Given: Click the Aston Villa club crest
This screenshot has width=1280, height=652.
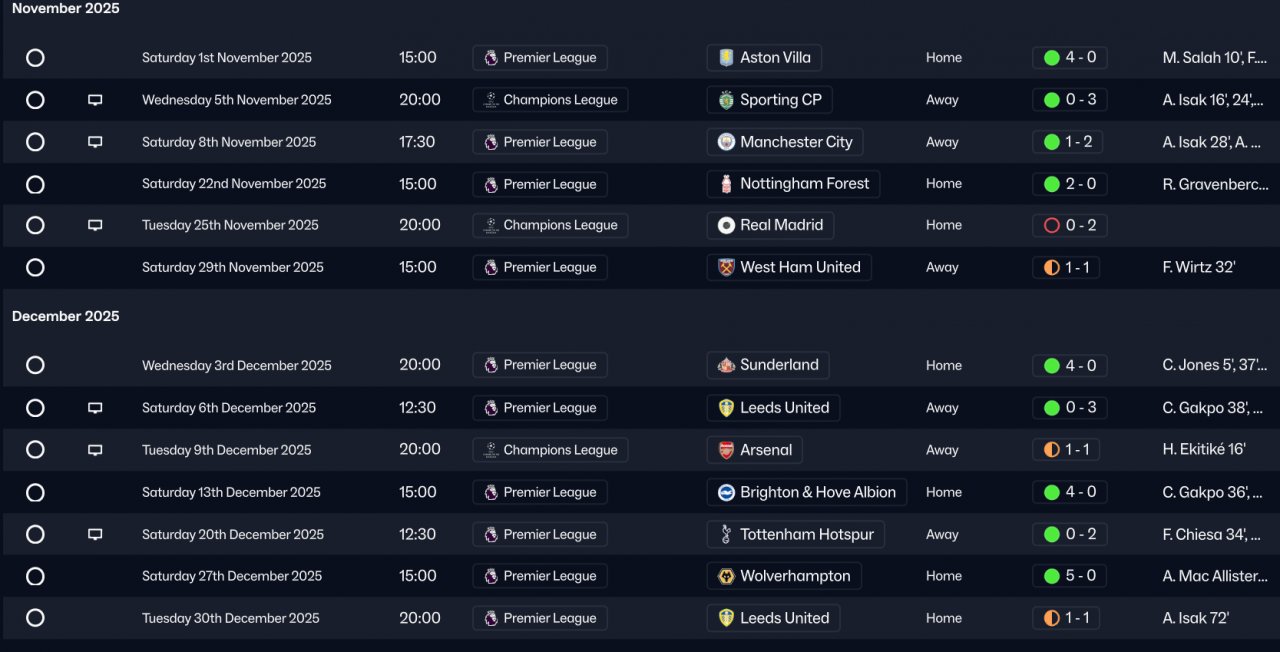Looking at the screenshot, I should pyautogui.click(x=726, y=58).
